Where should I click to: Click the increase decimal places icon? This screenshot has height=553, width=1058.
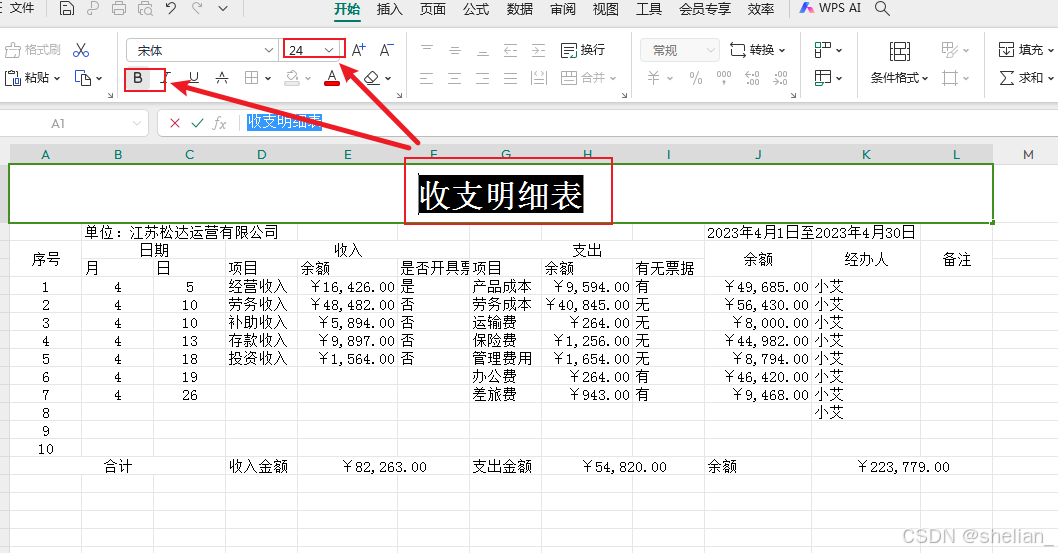[752, 78]
